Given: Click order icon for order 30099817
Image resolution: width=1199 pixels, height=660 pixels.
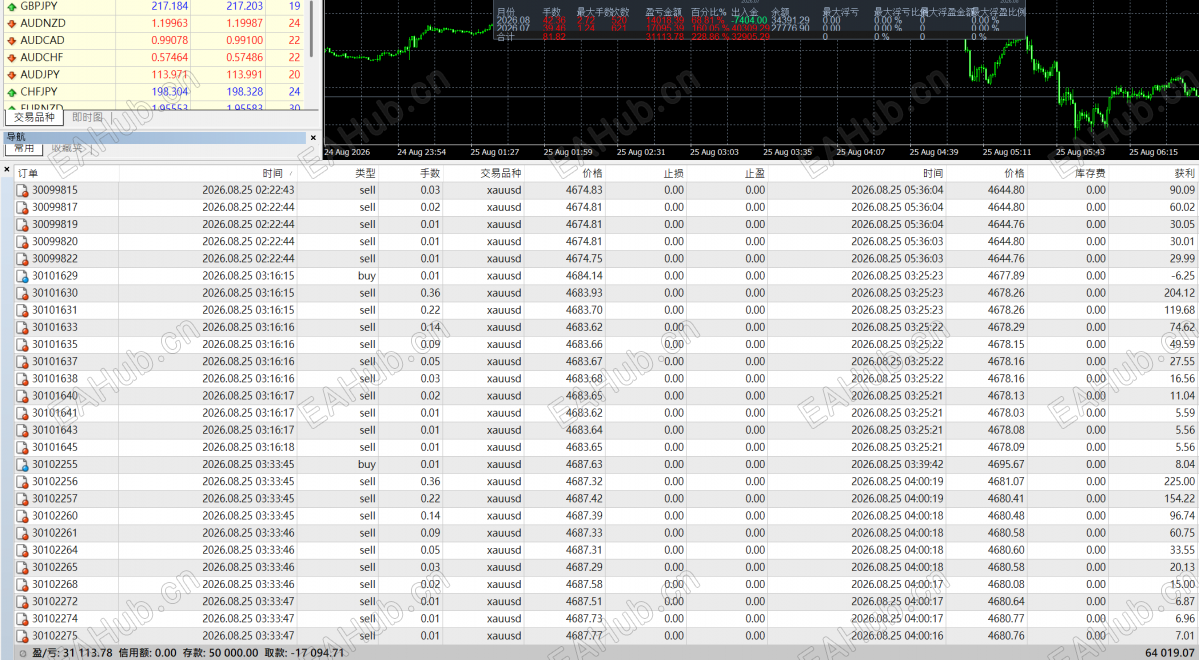Looking at the screenshot, I should coord(23,207).
